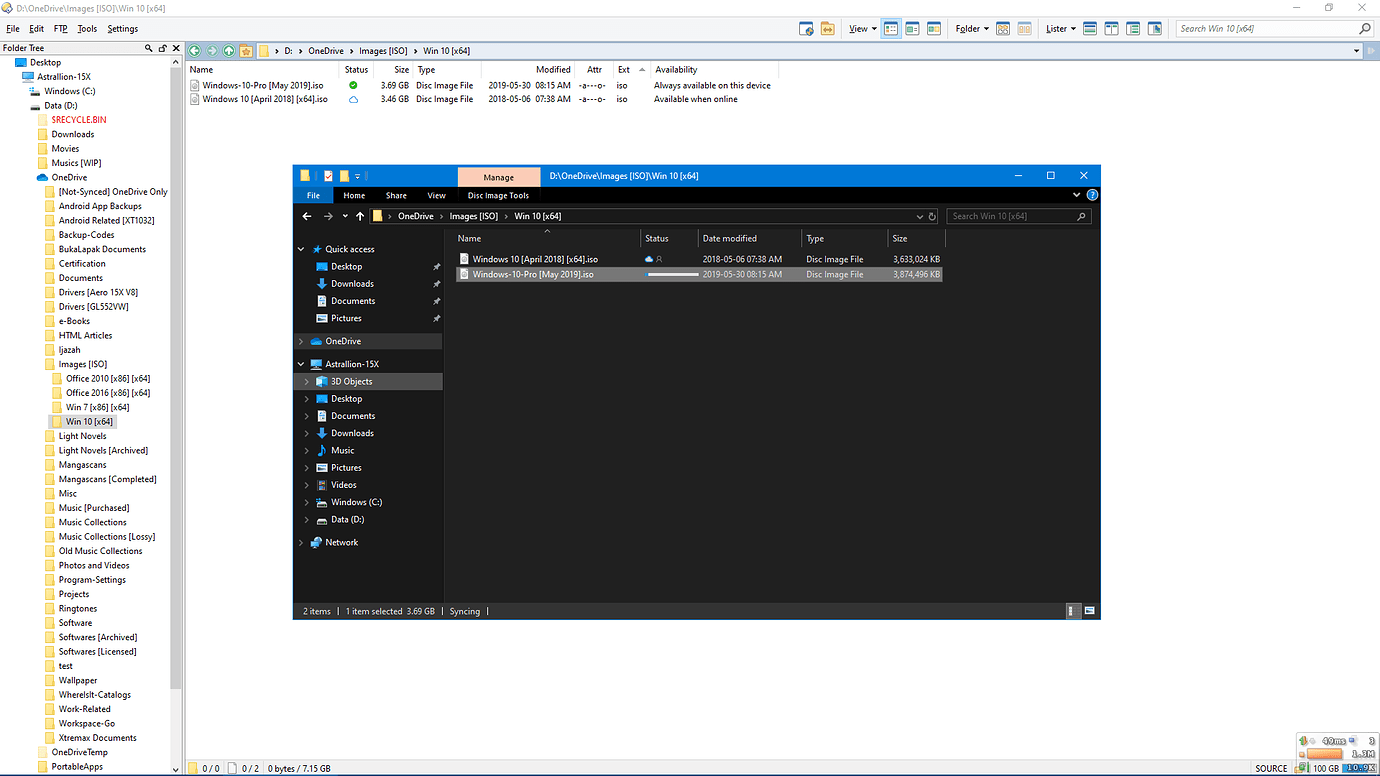The height and width of the screenshot is (776, 1380).
Task: Open the Explorer address bar history dropdown
Action: (919, 216)
